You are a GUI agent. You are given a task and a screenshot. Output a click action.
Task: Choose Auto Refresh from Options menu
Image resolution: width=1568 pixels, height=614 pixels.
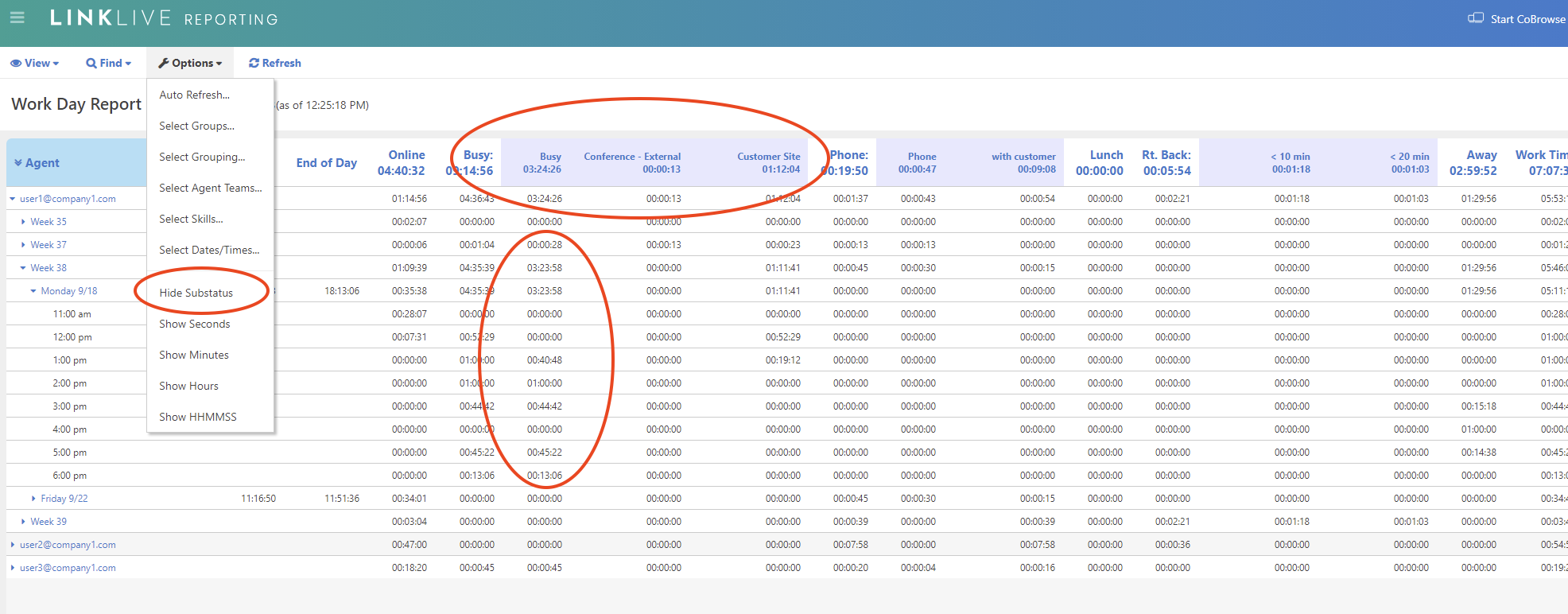point(194,95)
